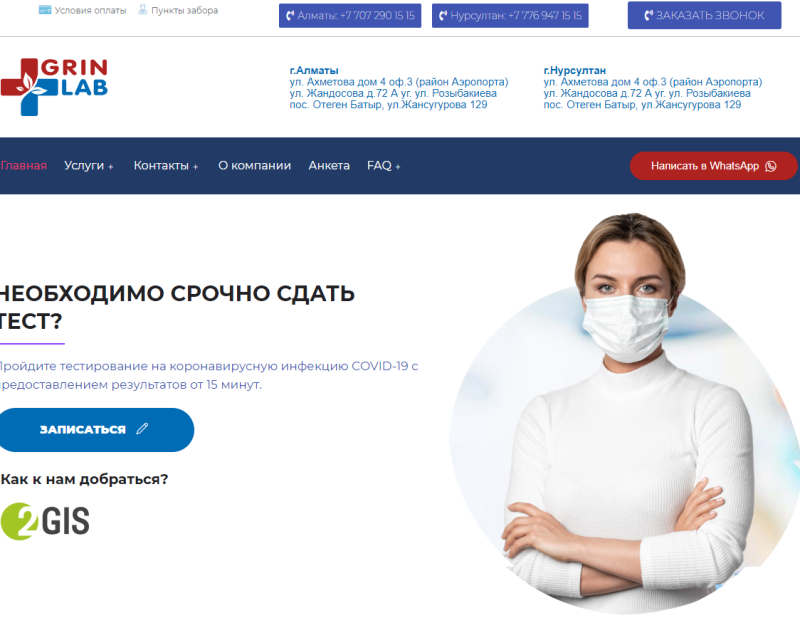800x640 pixels.
Task: Open the Главная menu item
Action: tap(23, 165)
